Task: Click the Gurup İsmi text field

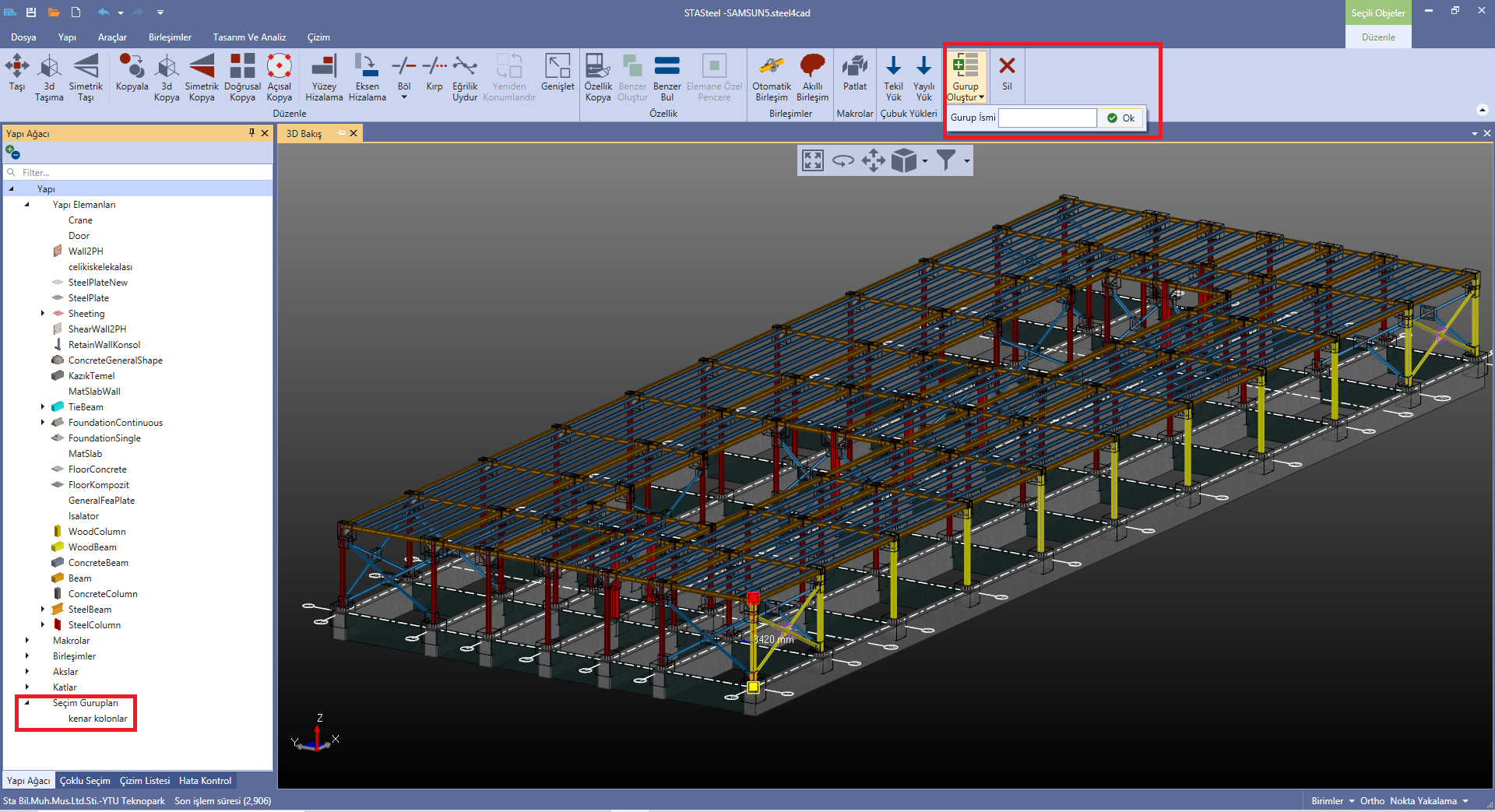Action: (1047, 118)
